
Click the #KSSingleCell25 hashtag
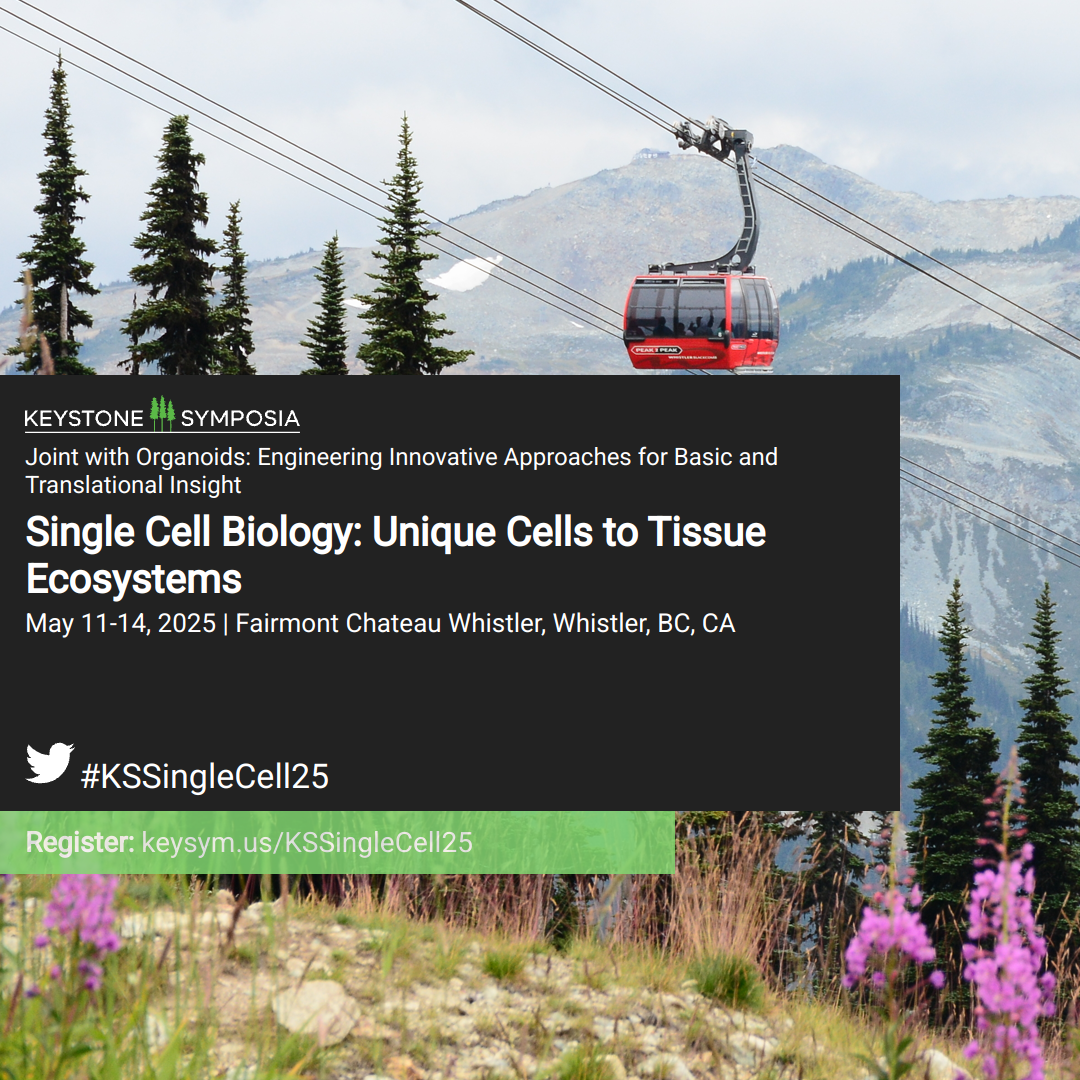click(x=205, y=776)
